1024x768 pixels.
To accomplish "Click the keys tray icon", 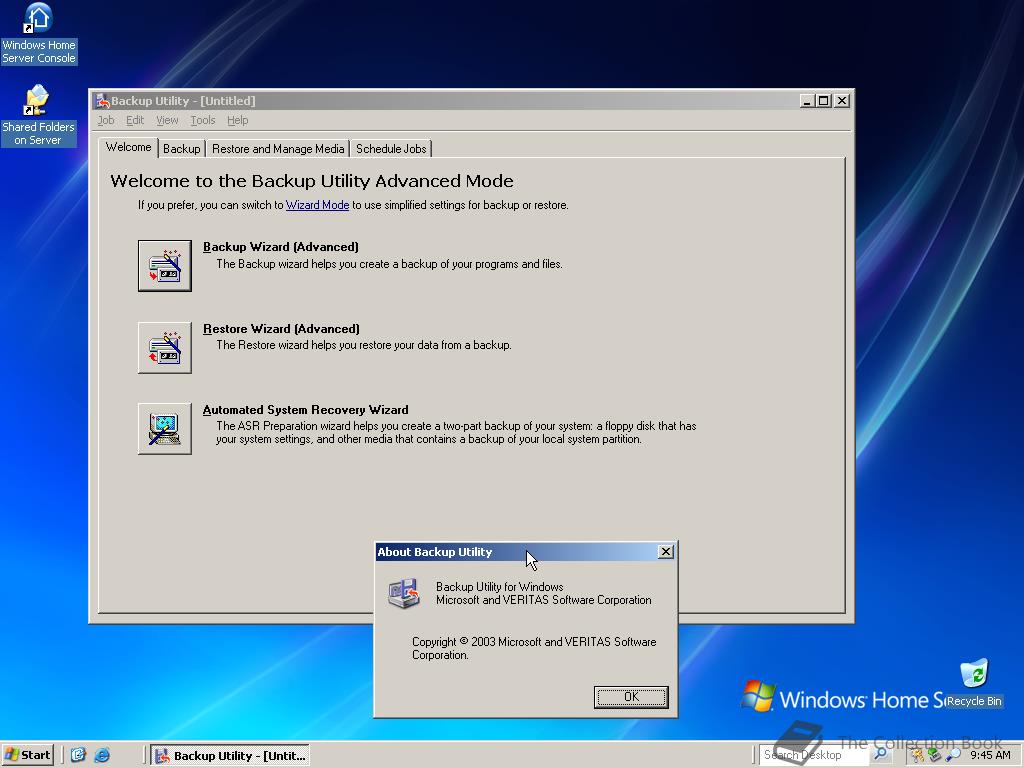I will click(x=918, y=755).
